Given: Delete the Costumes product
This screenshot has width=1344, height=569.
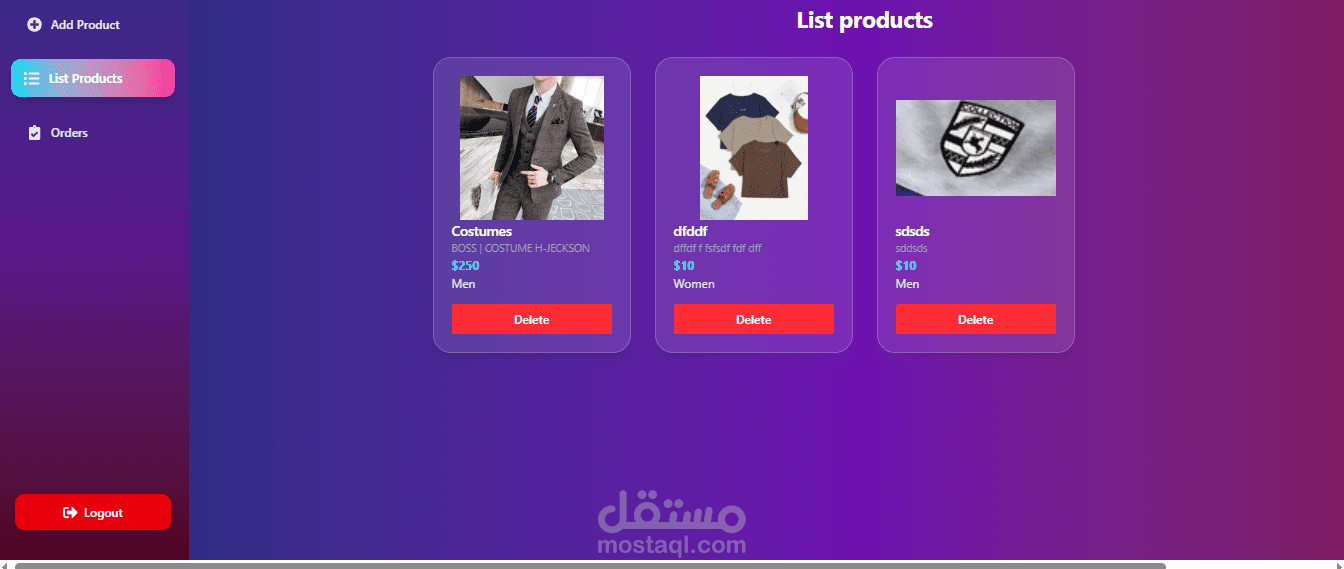Looking at the screenshot, I should pos(532,319).
